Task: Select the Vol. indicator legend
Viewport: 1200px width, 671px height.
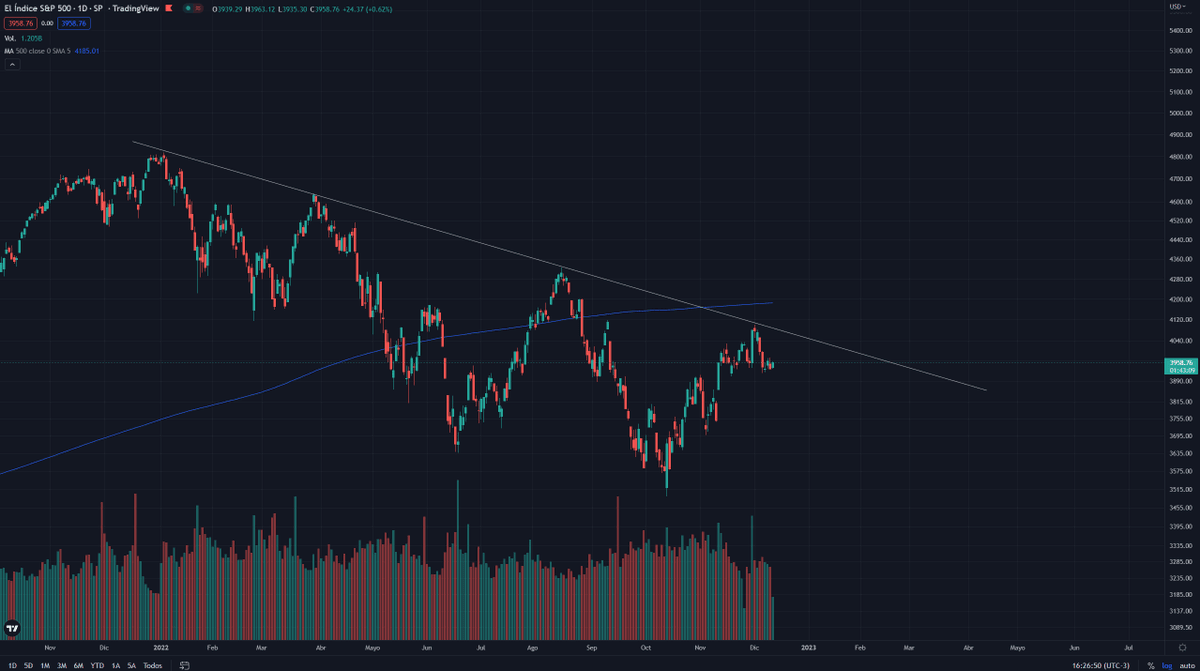Action: [10, 38]
